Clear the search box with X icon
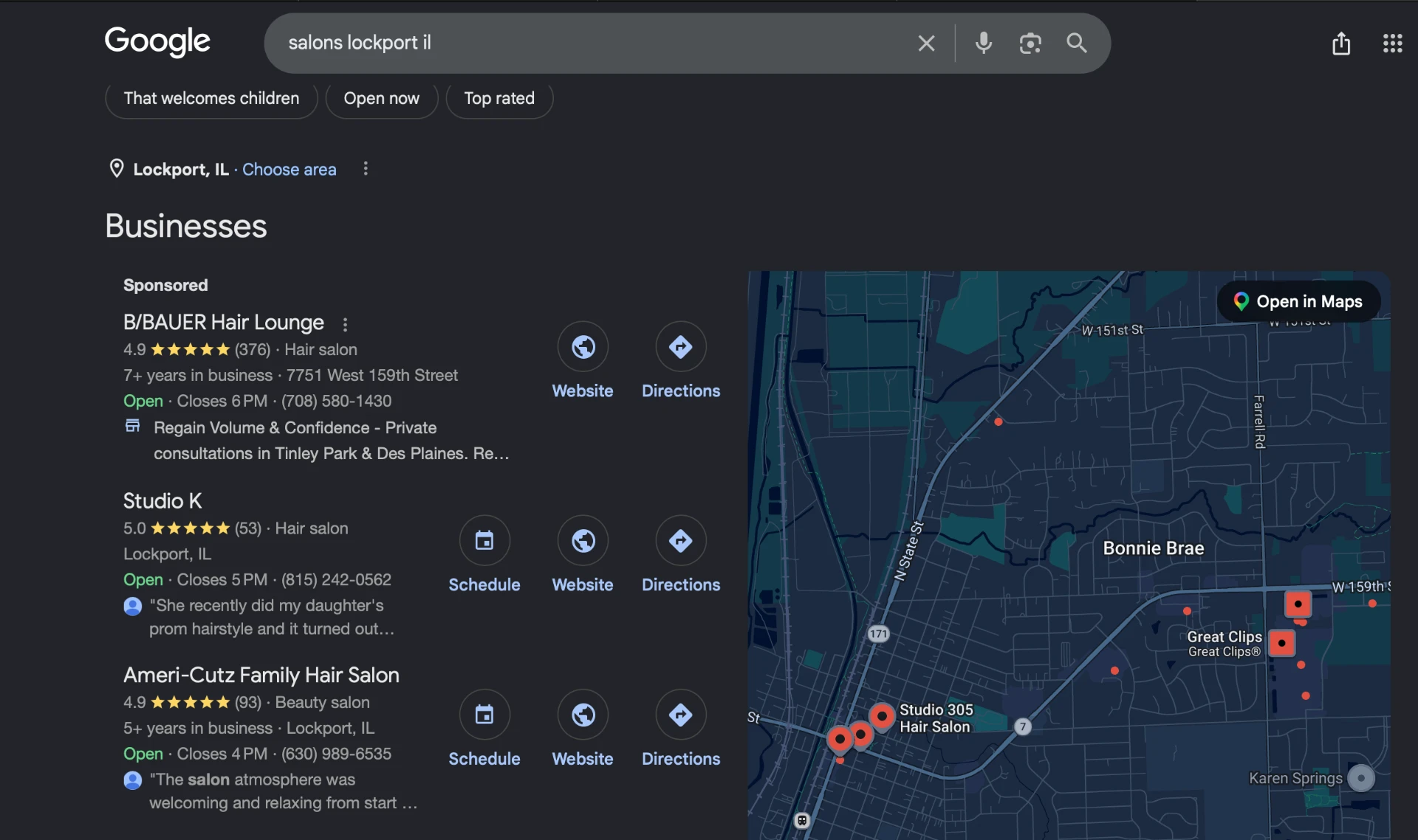The height and width of the screenshot is (840, 1418). tap(926, 44)
